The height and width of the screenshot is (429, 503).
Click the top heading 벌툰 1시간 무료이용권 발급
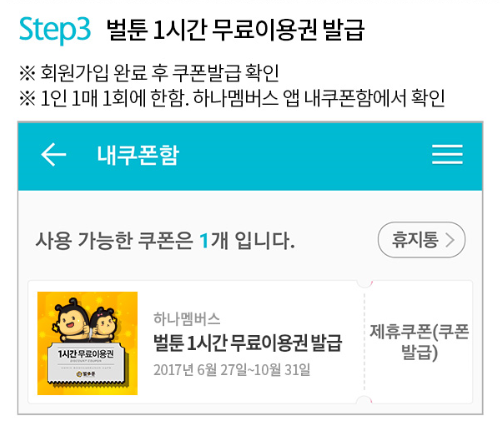point(235,30)
